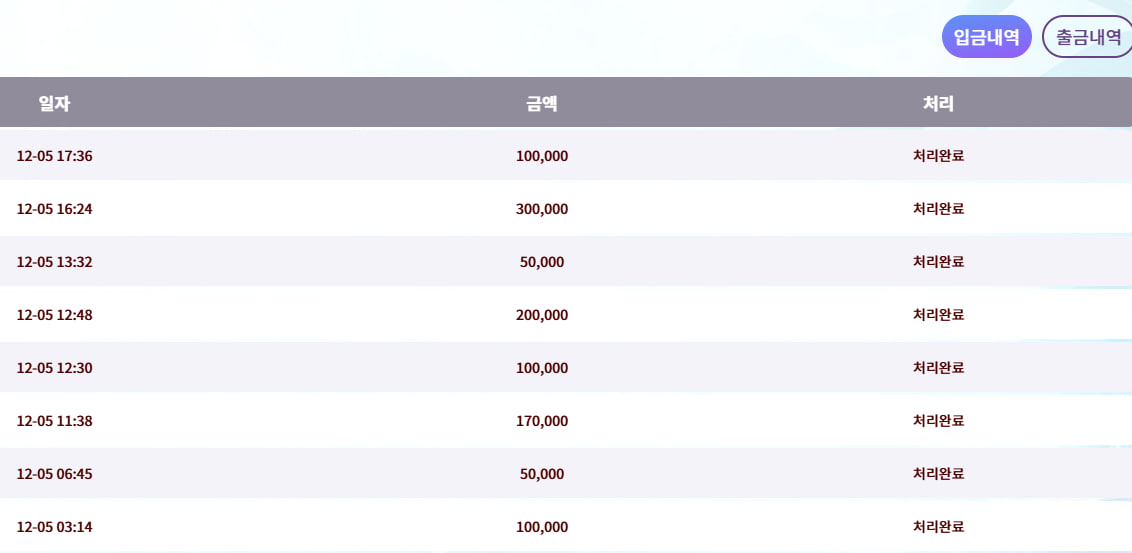Select the 12-05 12:48 date entry
This screenshot has width=1132, height=553.
coord(55,315)
